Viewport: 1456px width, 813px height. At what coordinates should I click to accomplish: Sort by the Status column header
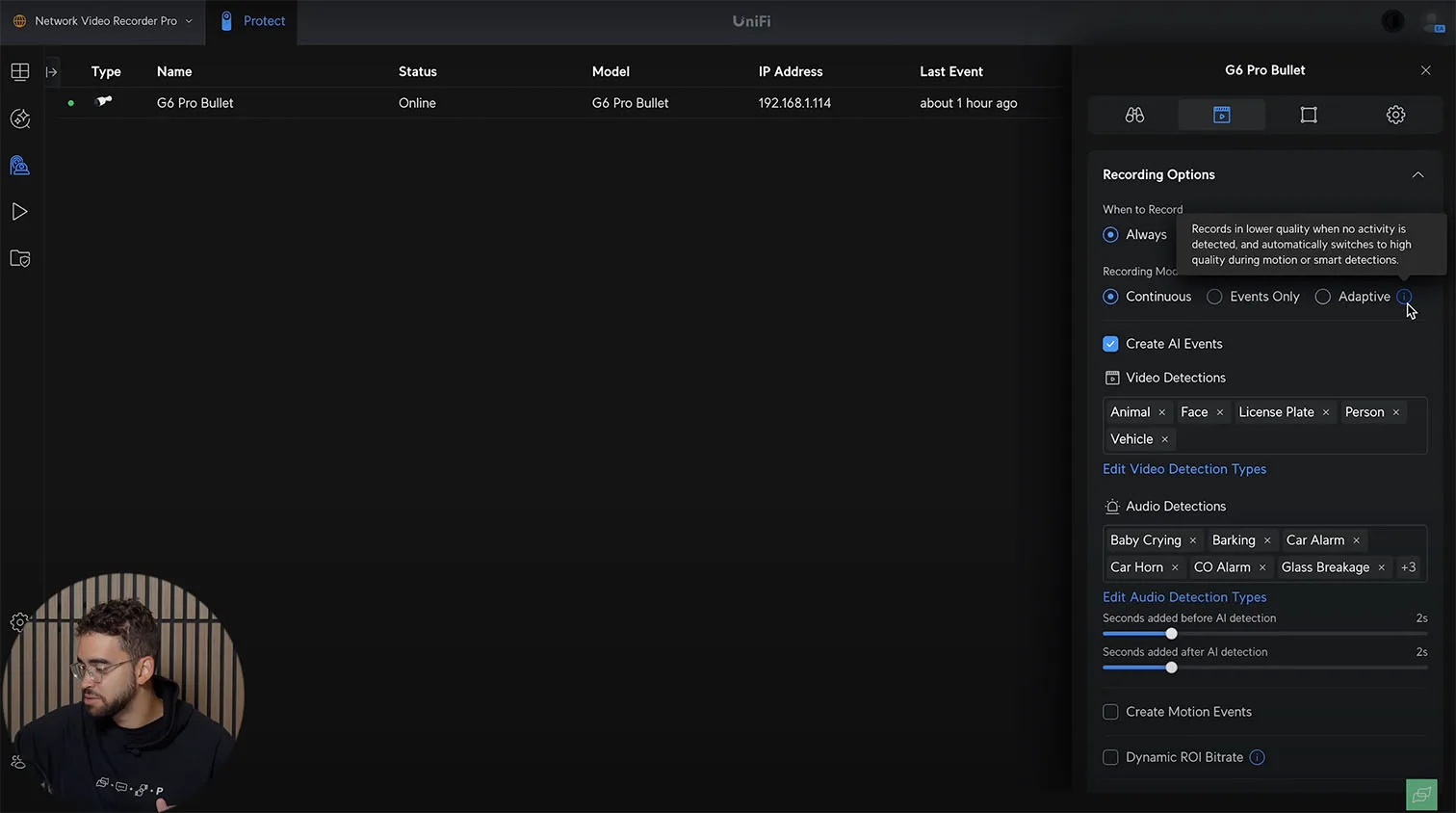point(418,71)
